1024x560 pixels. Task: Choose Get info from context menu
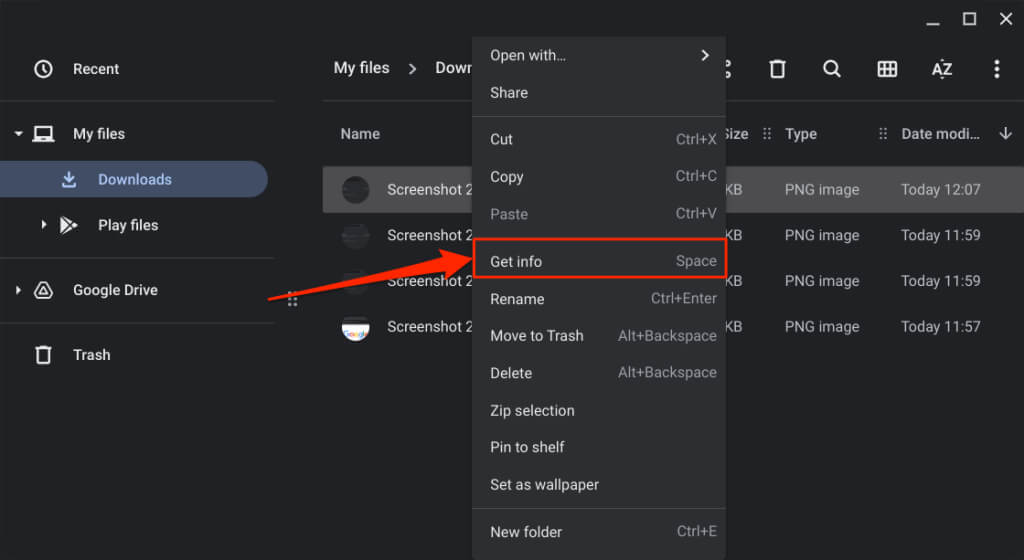pos(598,262)
